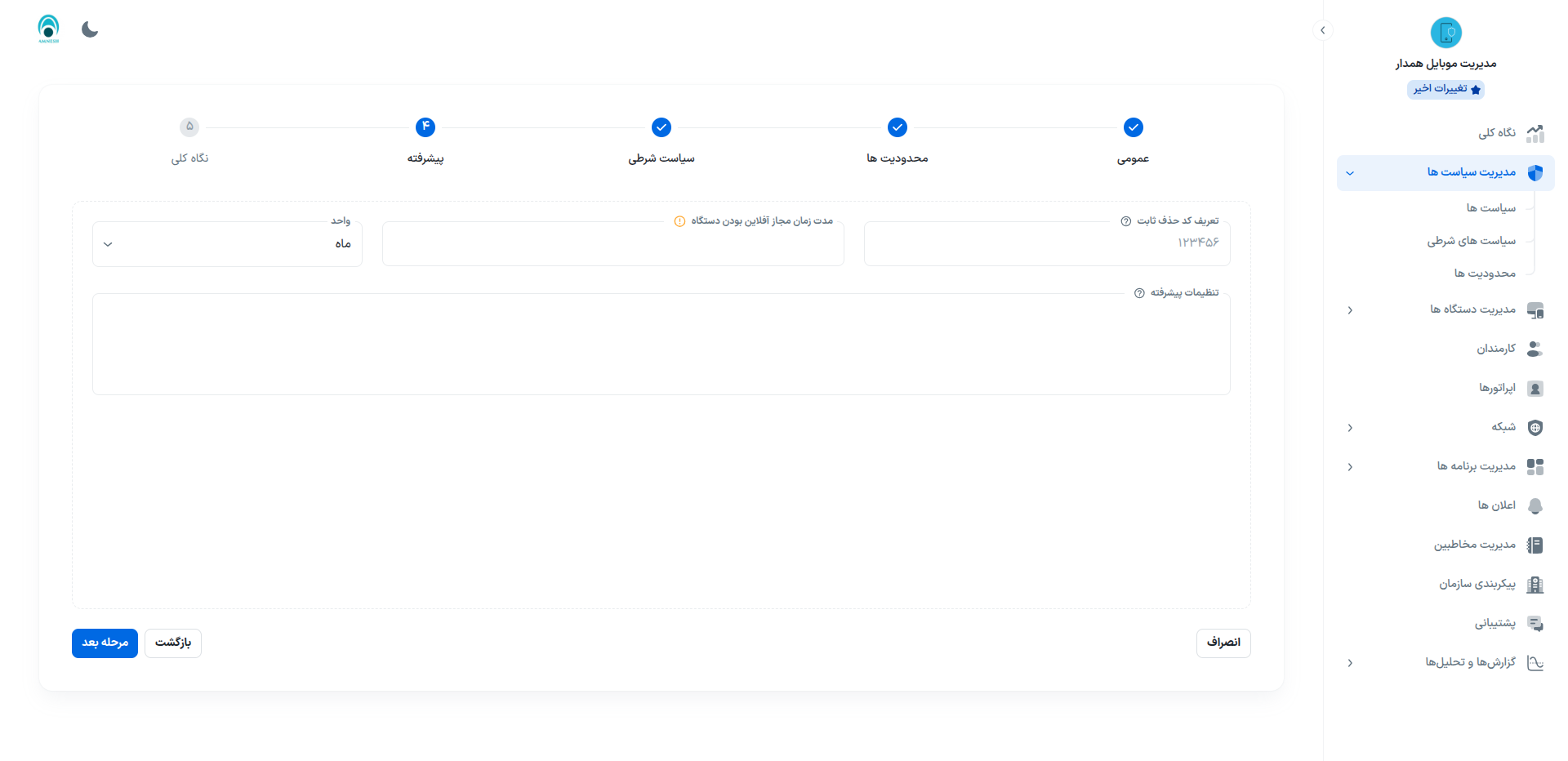The height and width of the screenshot is (761, 1568).
Task: Click the Cancel button
Action: (x=1223, y=643)
